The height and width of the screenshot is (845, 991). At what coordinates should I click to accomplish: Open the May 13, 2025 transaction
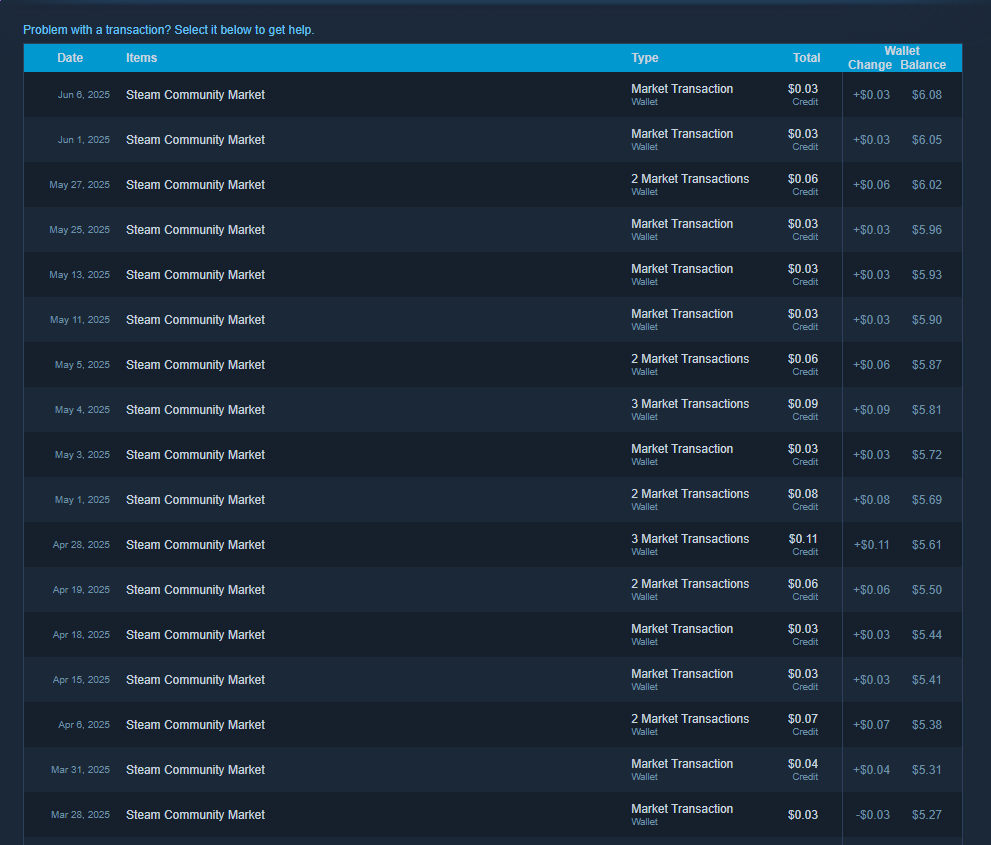[493, 274]
